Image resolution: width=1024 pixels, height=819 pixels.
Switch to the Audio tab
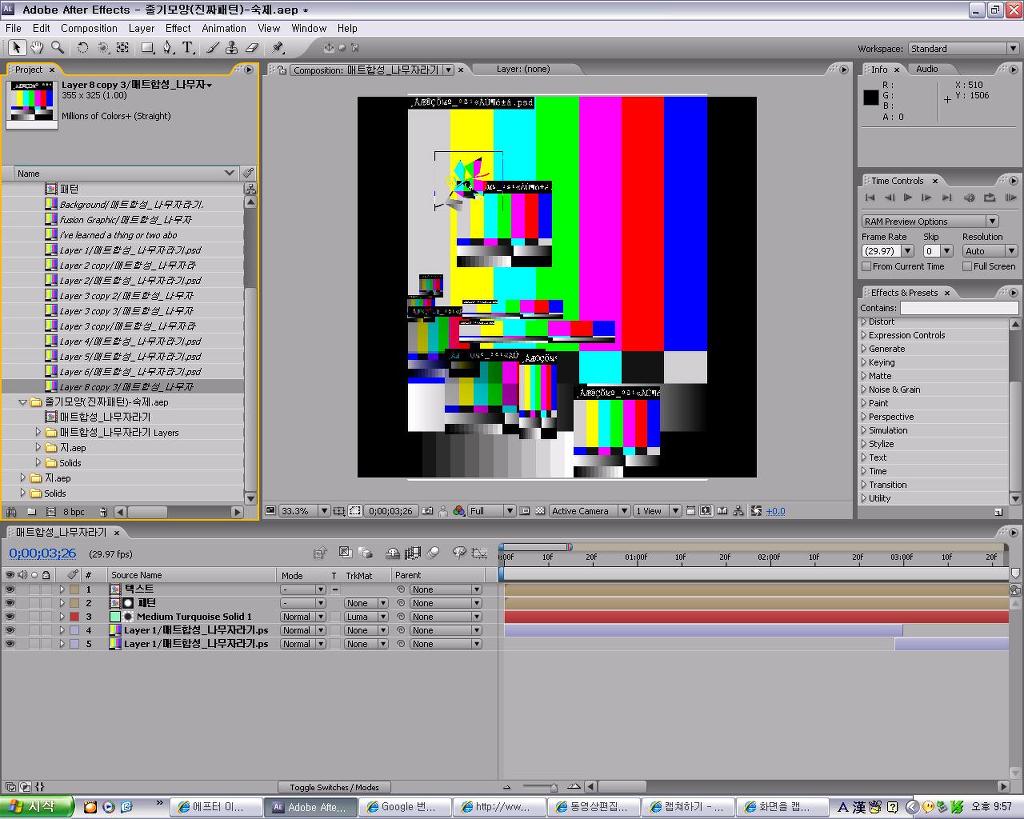click(927, 69)
